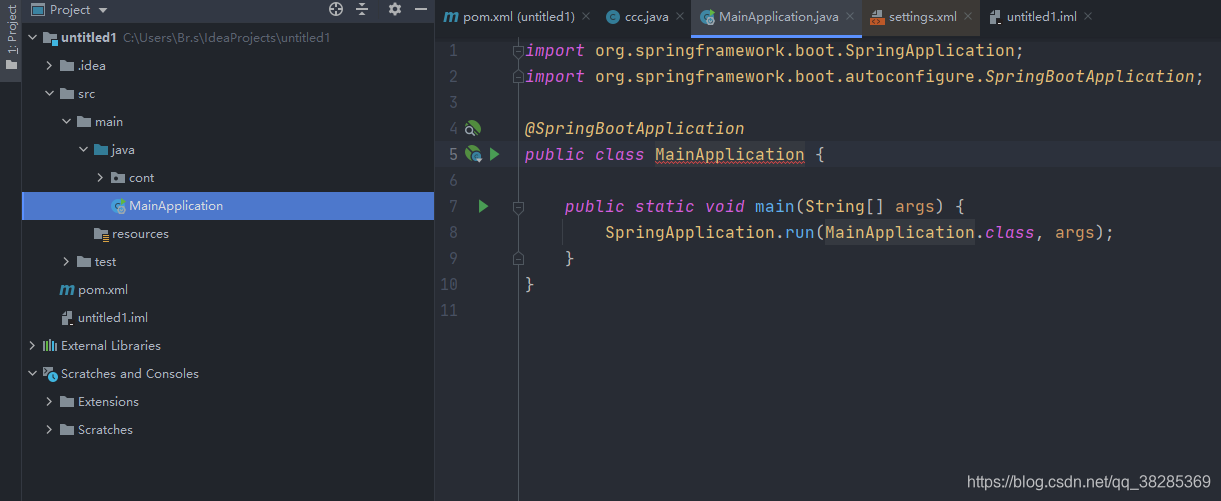Close the settings.xml tab

click(968, 17)
